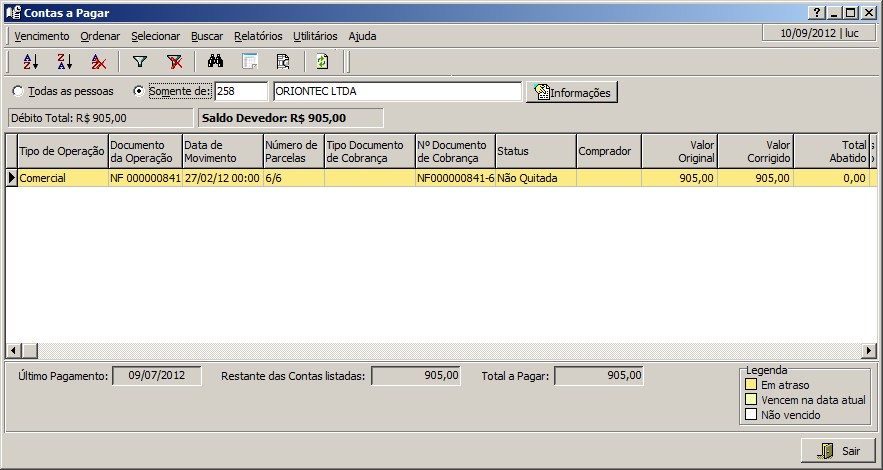The image size is (883, 470).
Task: Remove sorting with the crossed-out A-Z icon
Action: click(98, 62)
